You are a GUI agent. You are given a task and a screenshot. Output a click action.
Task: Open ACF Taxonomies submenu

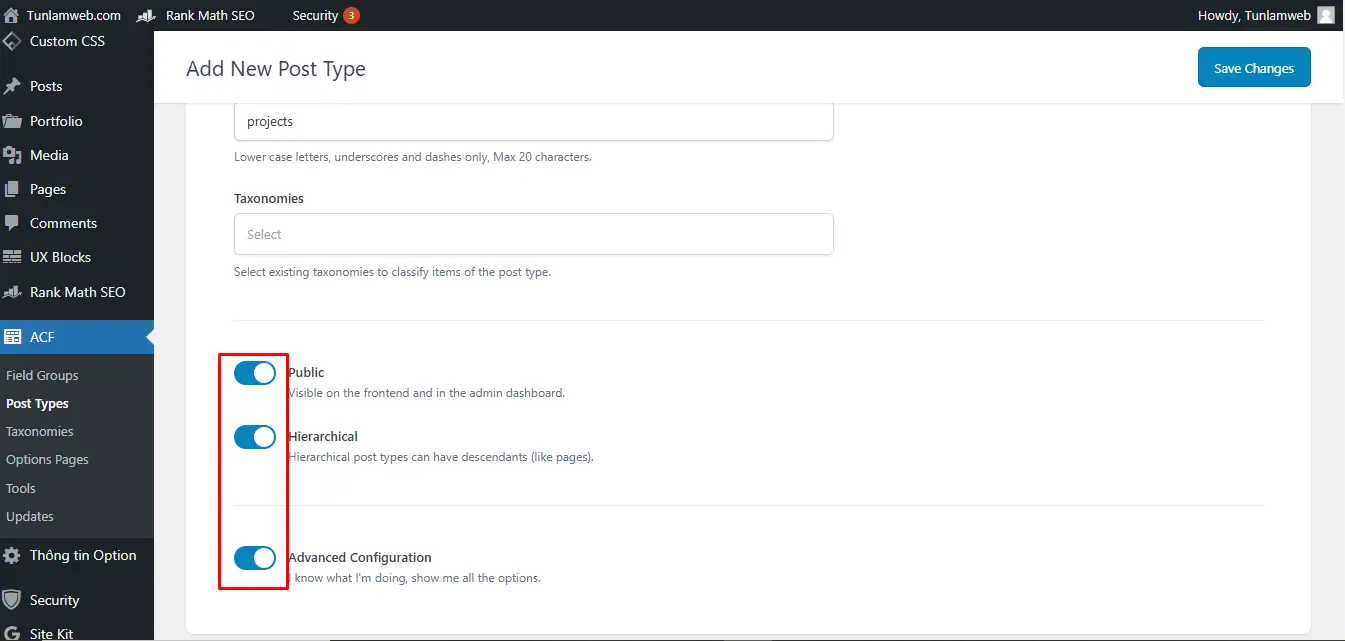pyautogui.click(x=40, y=431)
